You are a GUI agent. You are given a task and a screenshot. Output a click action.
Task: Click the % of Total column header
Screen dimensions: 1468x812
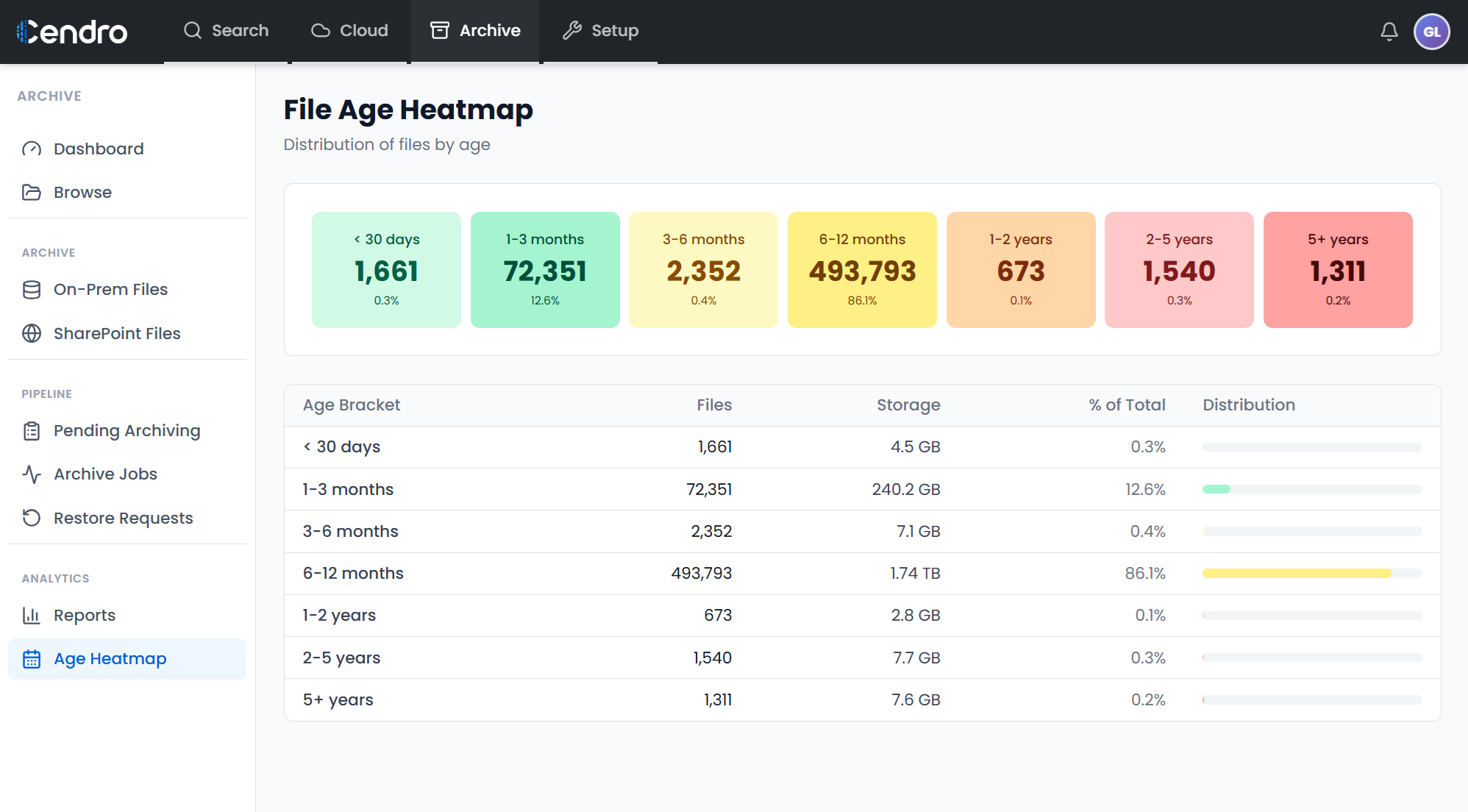(x=1127, y=405)
